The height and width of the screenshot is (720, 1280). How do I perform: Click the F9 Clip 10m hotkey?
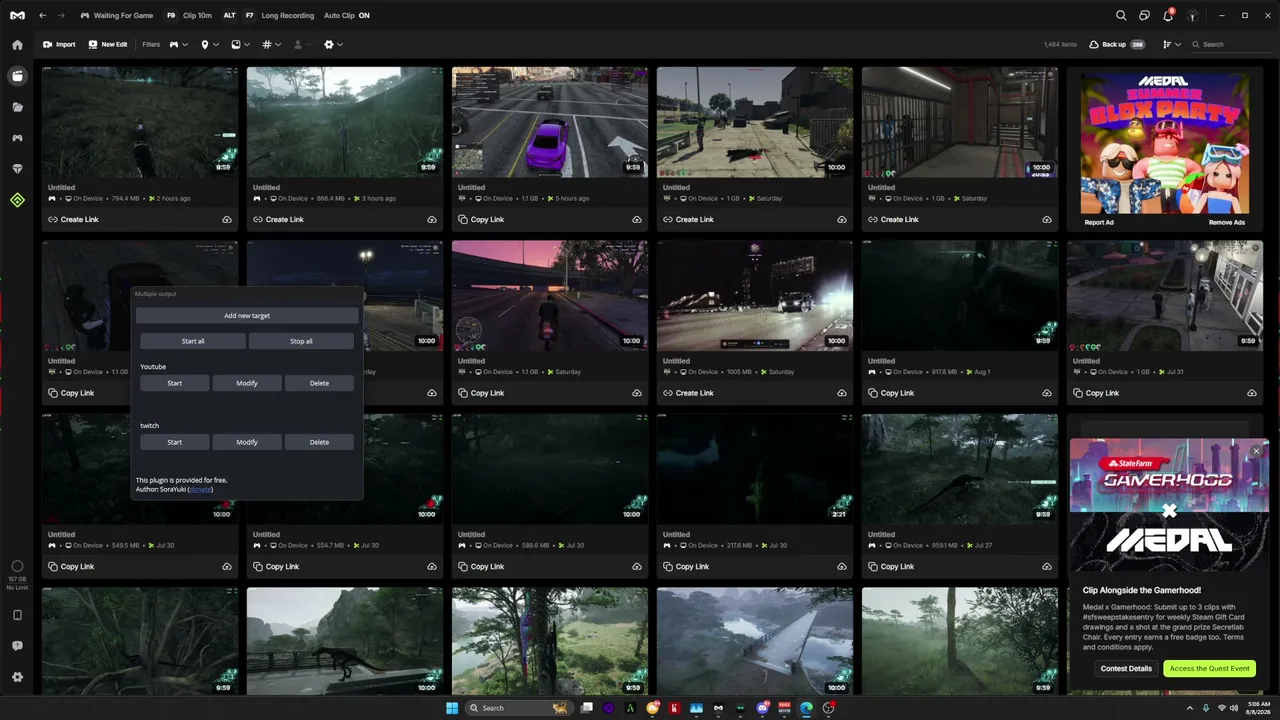pos(188,16)
